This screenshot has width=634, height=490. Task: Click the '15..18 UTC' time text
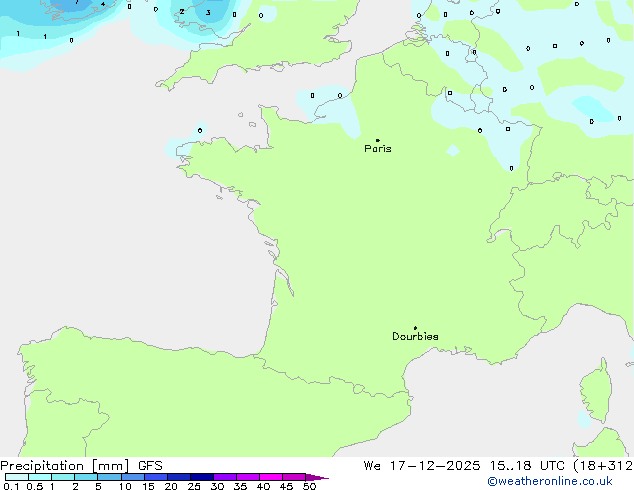(x=527, y=466)
